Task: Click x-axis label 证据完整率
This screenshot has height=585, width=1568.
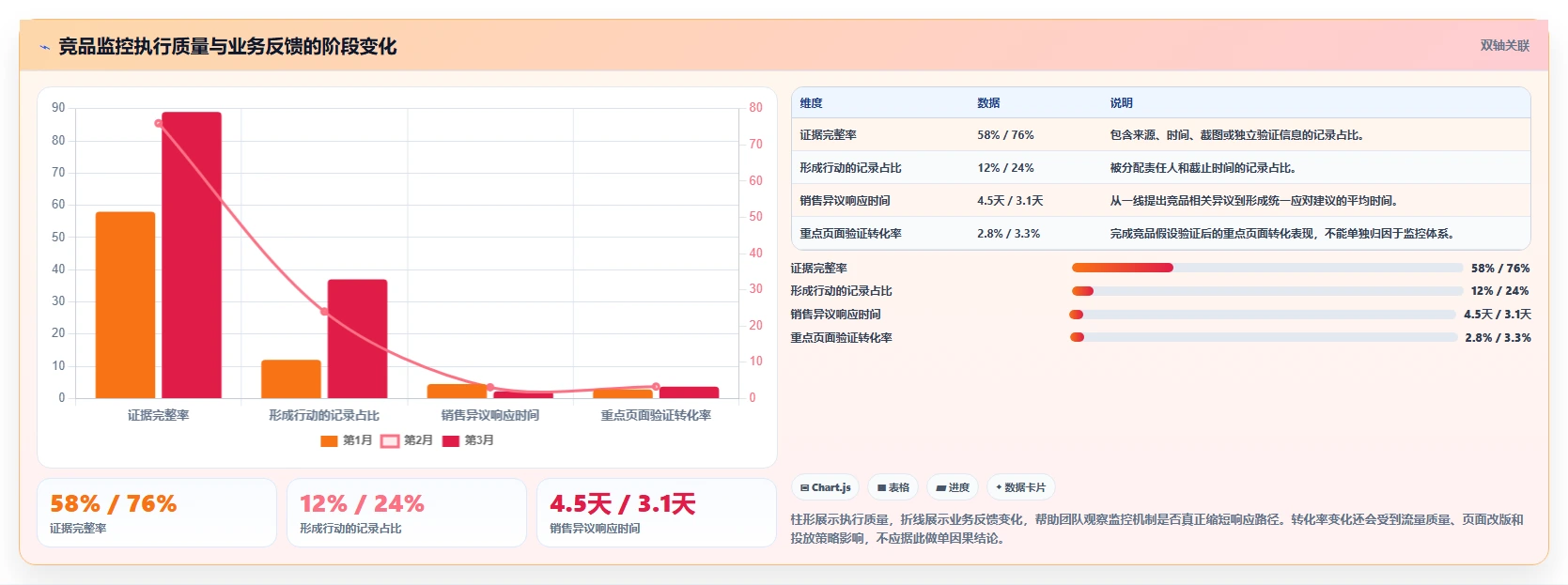Action: [x=158, y=415]
